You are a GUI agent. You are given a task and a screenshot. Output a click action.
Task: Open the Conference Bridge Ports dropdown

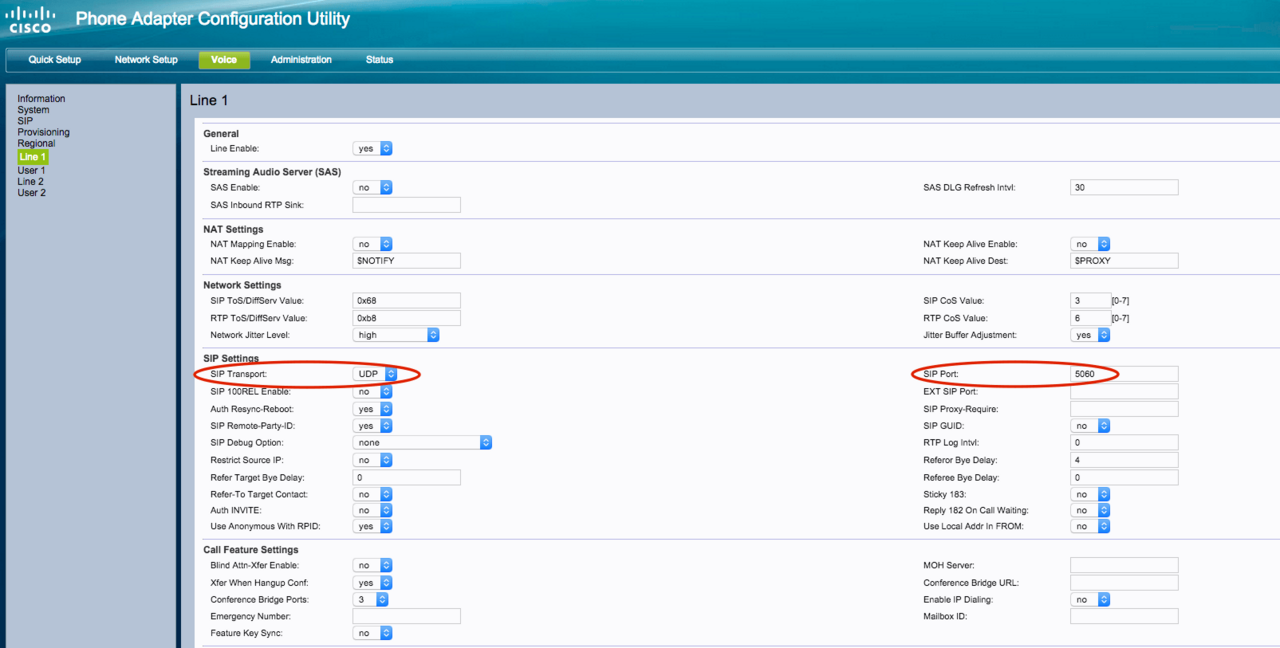[x=370, y=600]
